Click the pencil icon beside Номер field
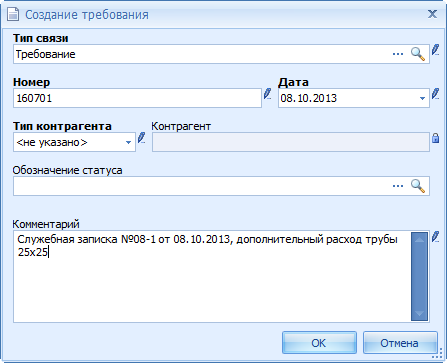The height and width of the screenshot is (363, 447). click(x=267, y=94)
